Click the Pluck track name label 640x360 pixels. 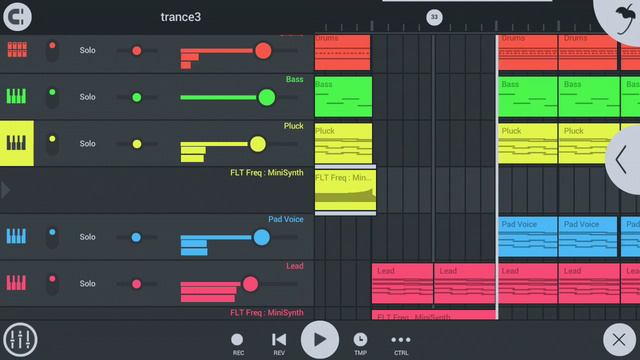pos(293,126)
